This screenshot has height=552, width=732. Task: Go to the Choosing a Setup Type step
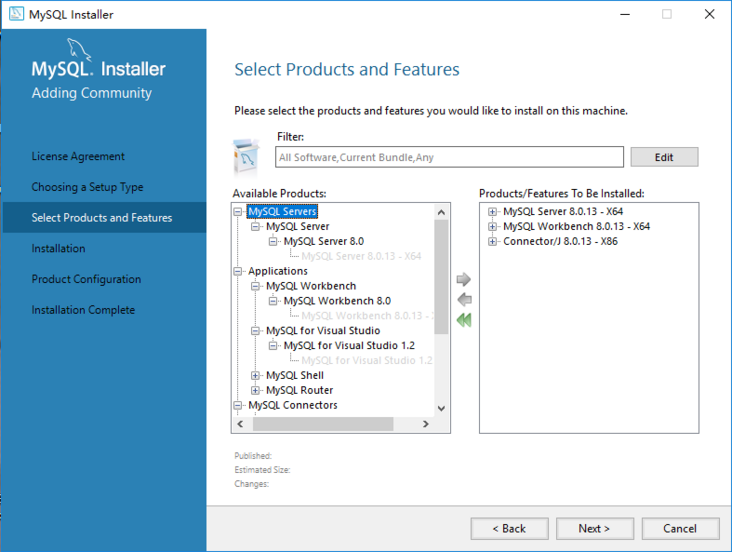(x=87, y=187)
